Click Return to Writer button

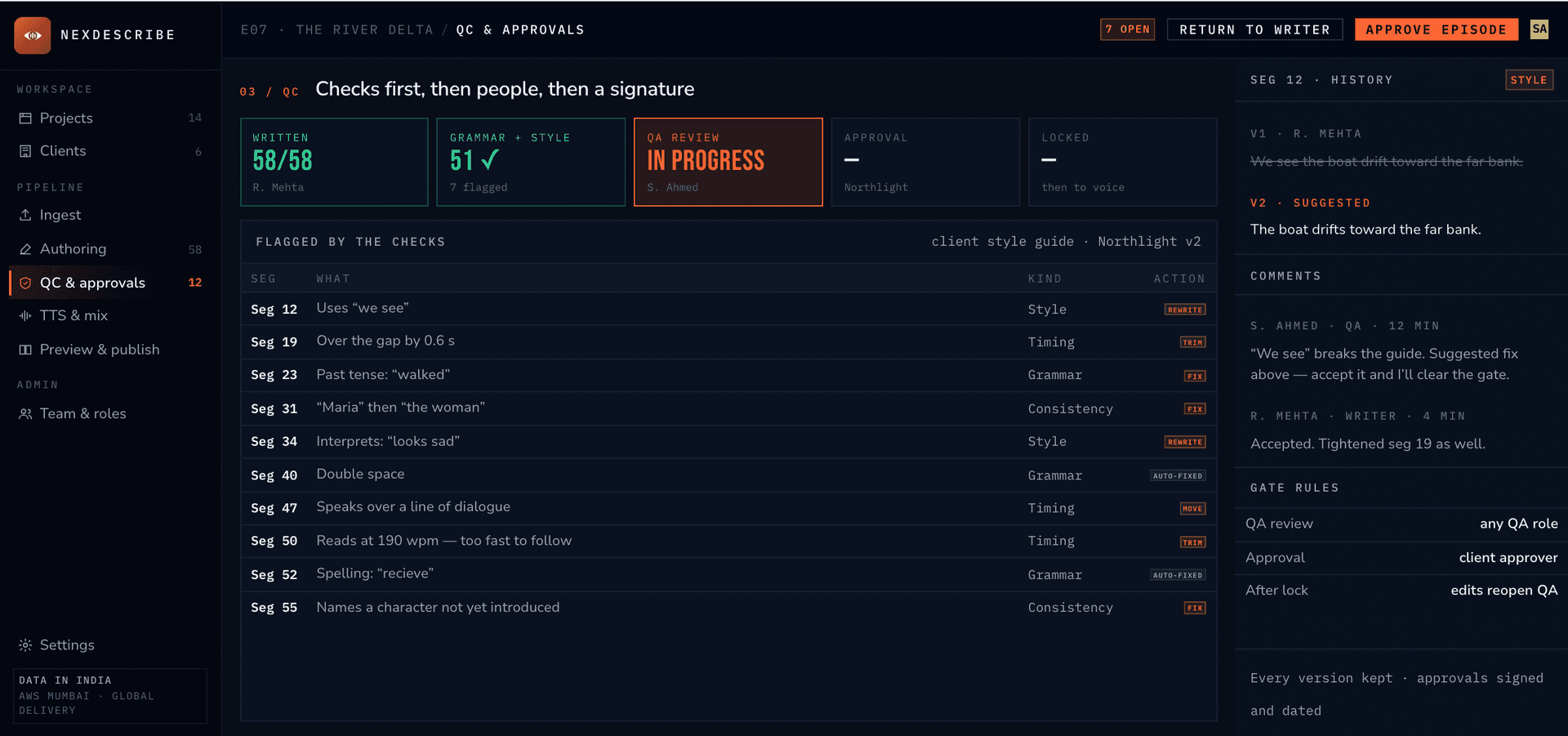[x=1254, y=29]
